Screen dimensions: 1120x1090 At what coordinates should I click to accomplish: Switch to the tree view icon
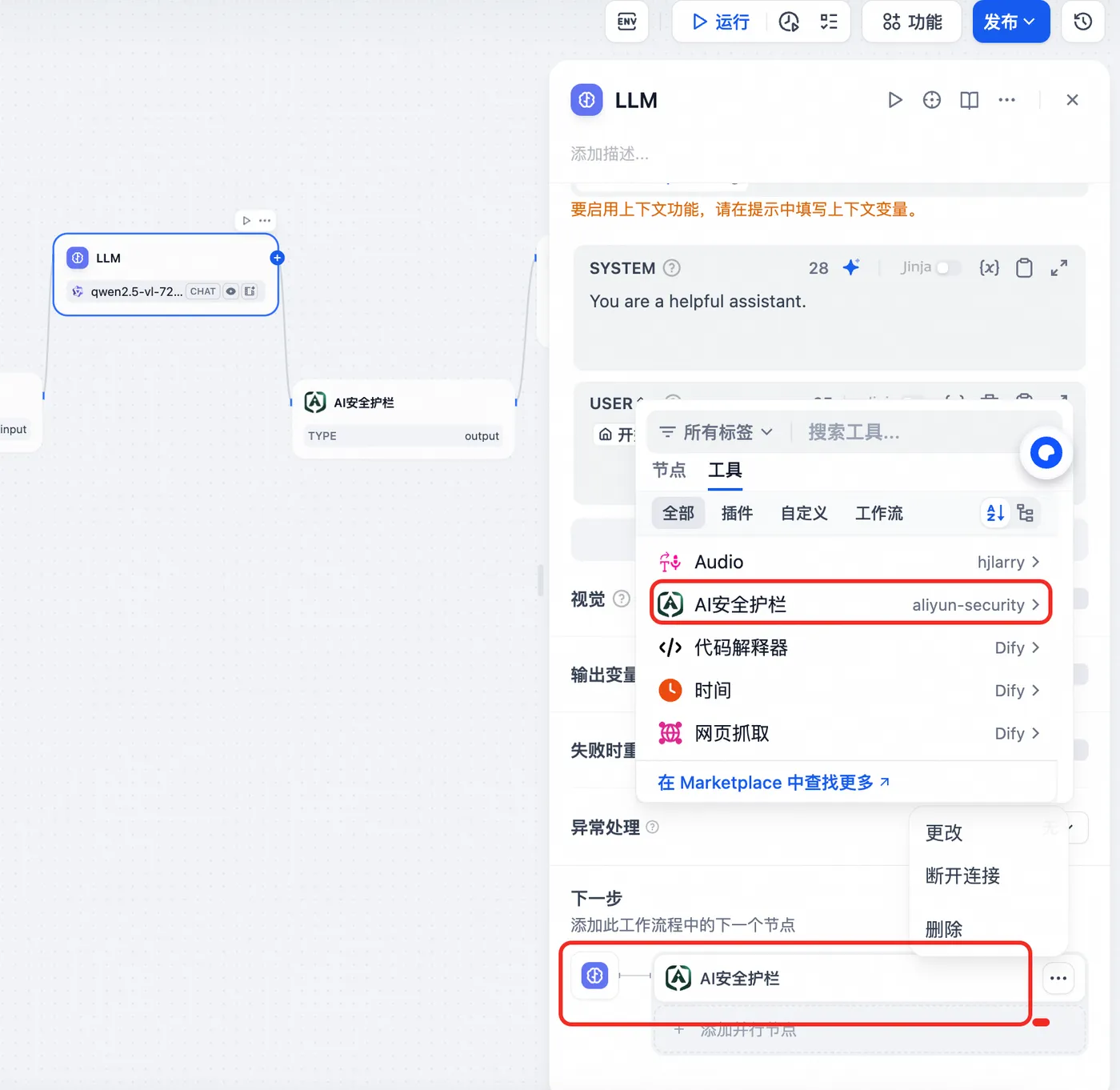1026,513
